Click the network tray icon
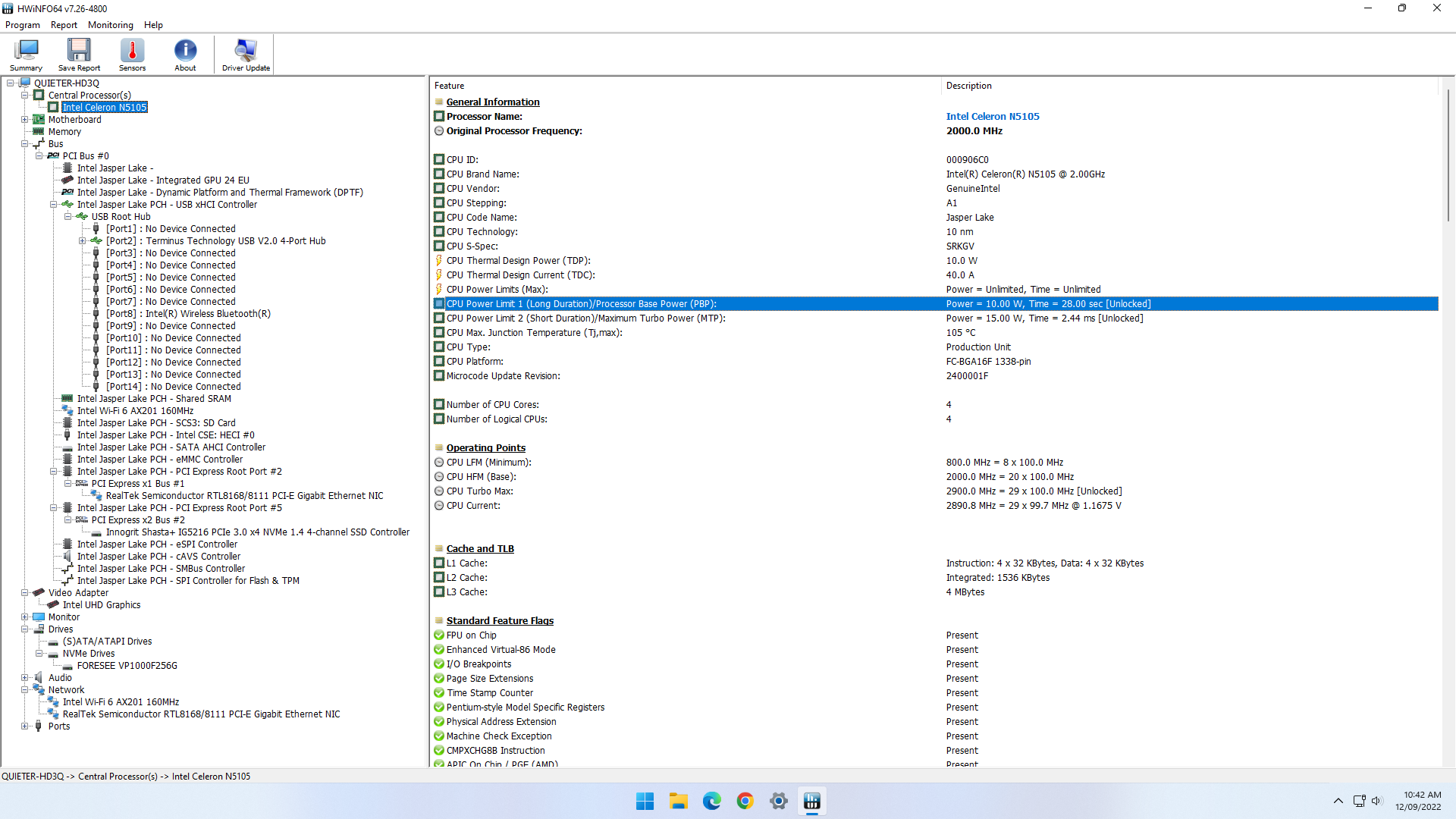1456x819 pixels. [x=1359, y=801]
